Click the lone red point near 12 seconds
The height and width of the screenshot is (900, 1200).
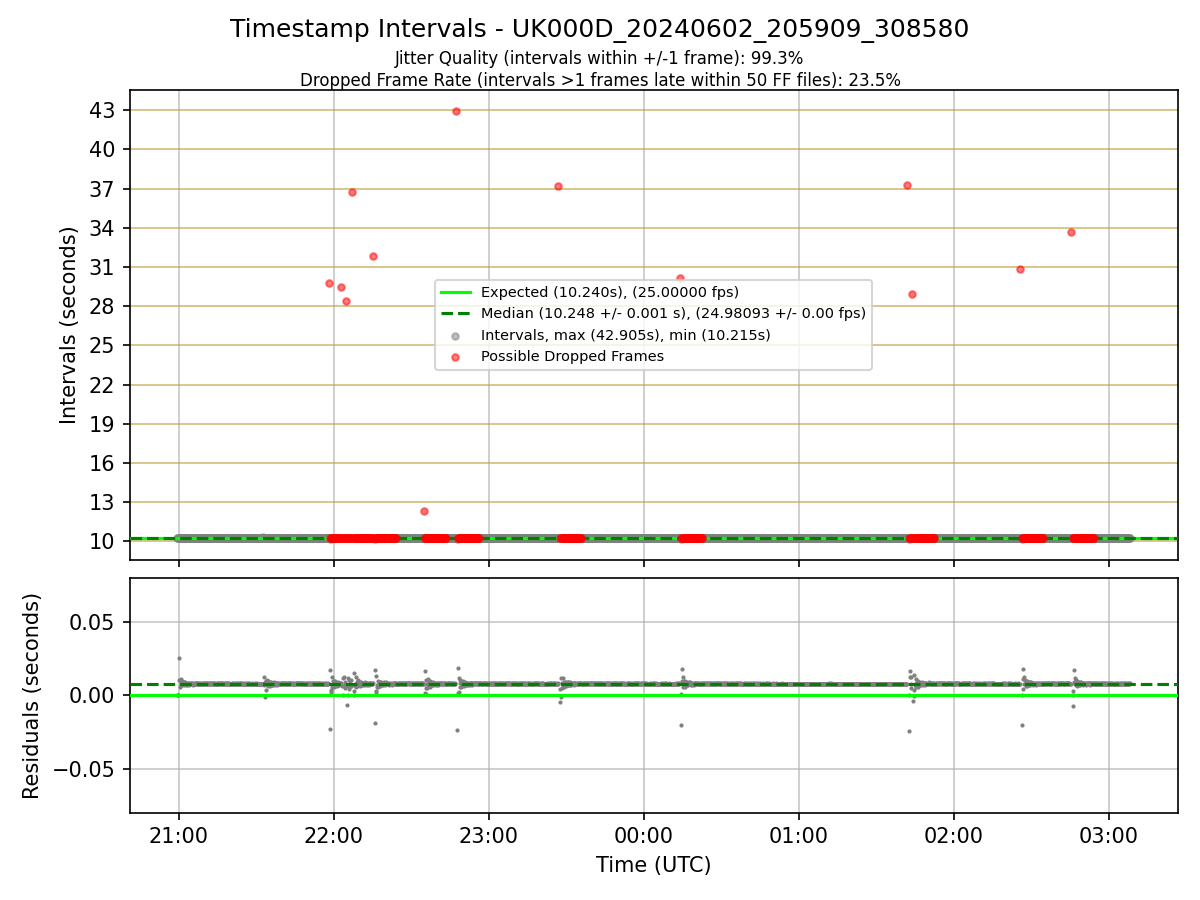424,511
